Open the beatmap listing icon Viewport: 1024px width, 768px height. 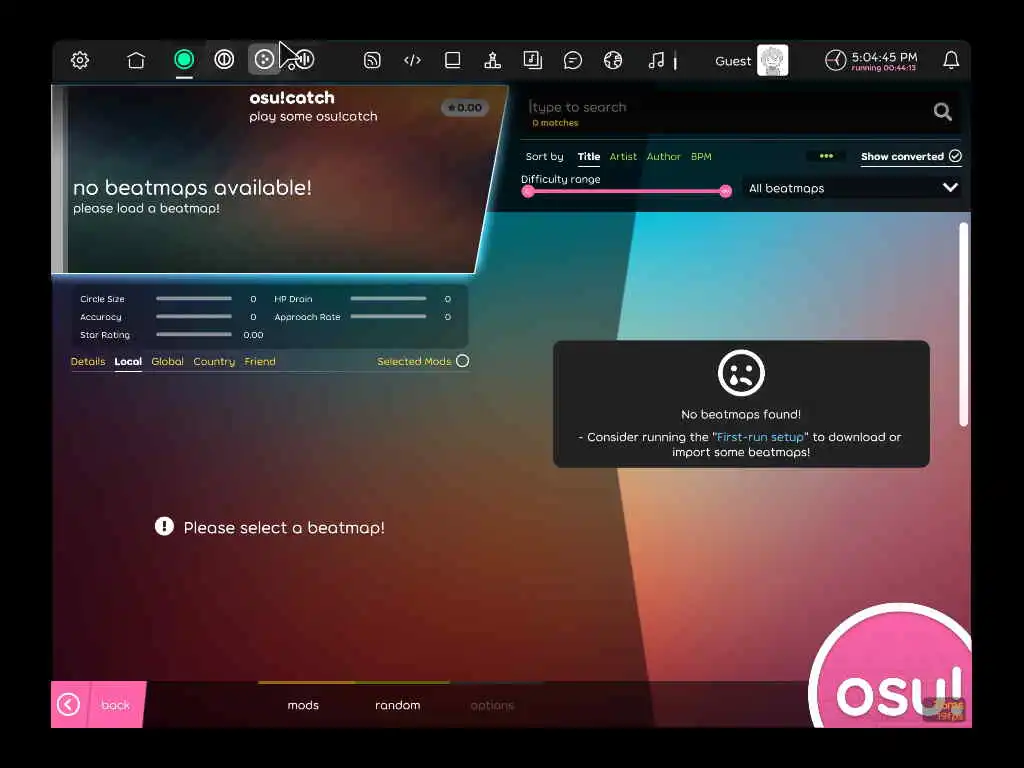533,61
